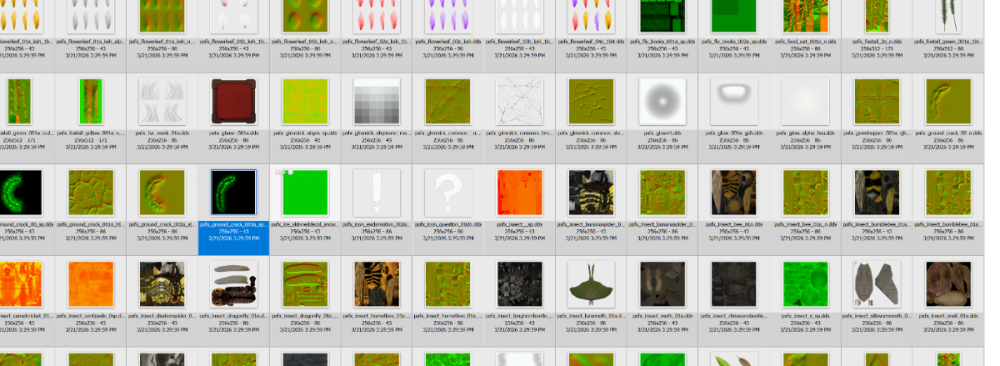The width and height of the screenshot is (1000, 366).
Task: Select pefx_insect_bumblebee_01a color texture thumbnail
Action: click(876, 193)
